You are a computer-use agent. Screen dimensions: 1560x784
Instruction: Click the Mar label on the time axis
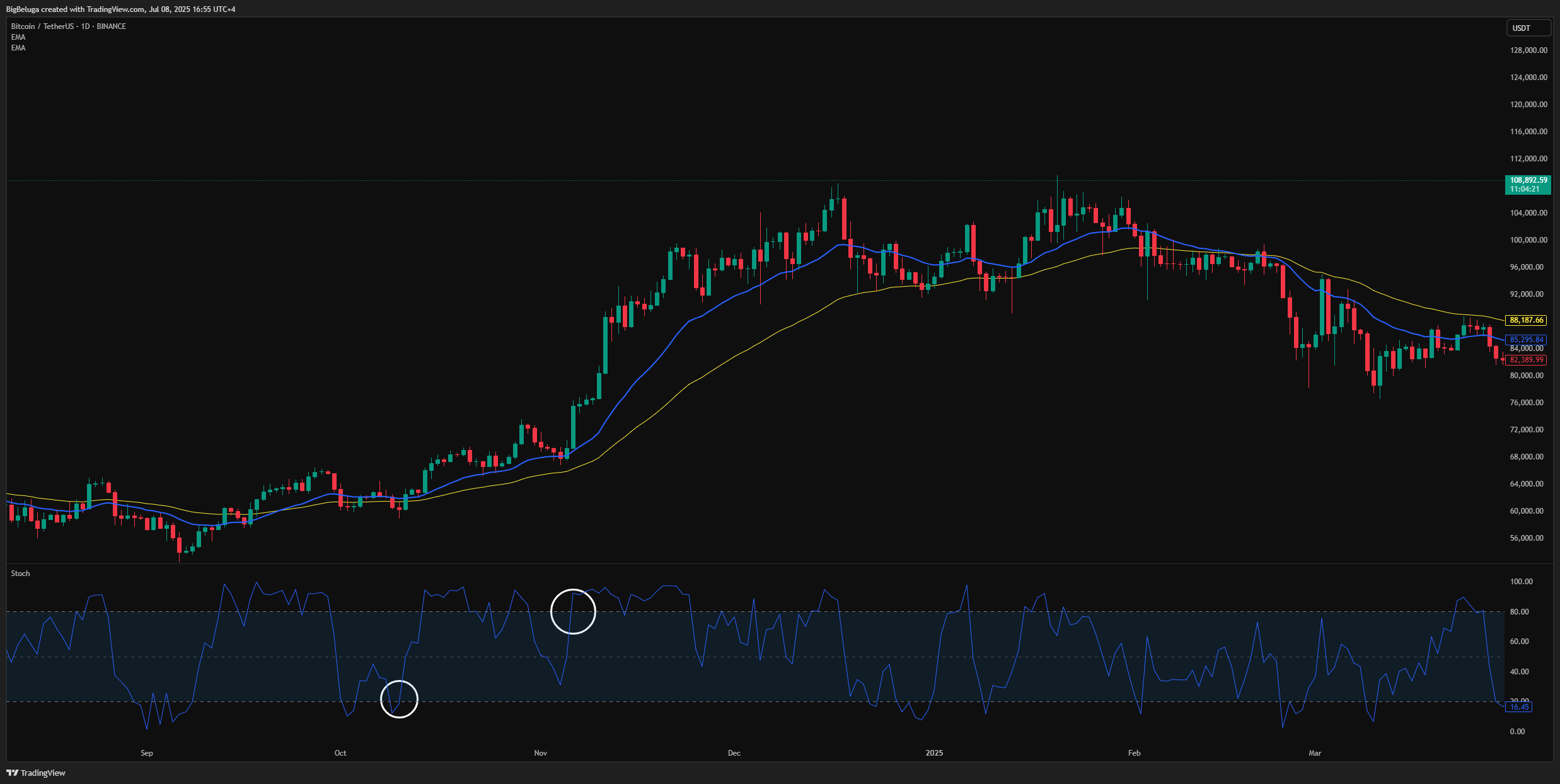click(1315, 753)
